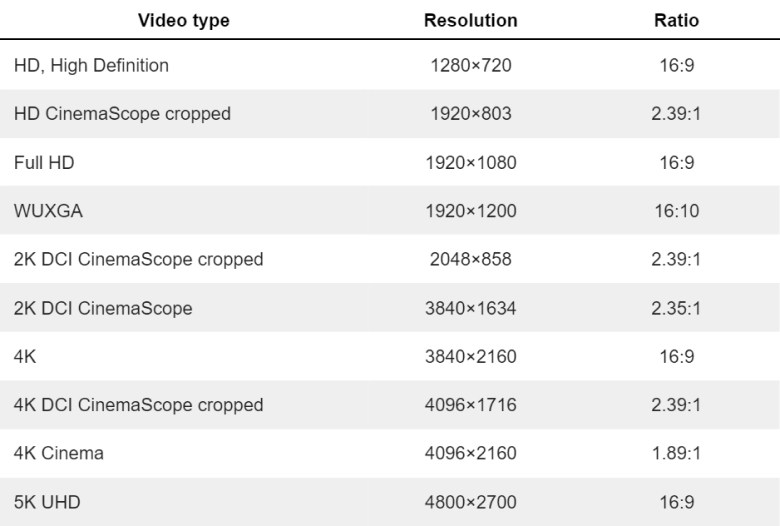Screen dimensions: 780x526
Task: Click the Video type column header
Action: (183, 20)
